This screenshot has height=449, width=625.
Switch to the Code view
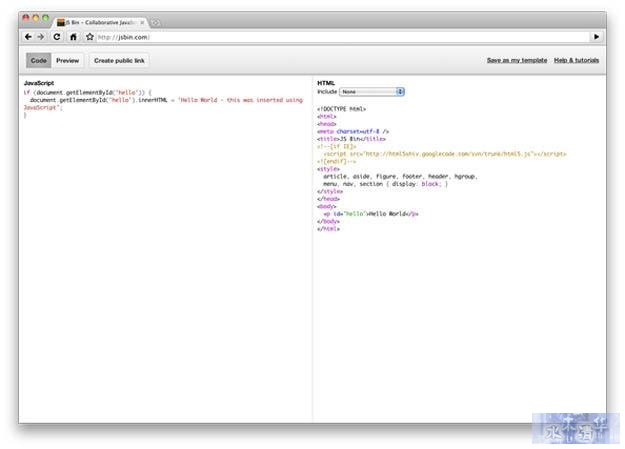click(x=39, y=61)
